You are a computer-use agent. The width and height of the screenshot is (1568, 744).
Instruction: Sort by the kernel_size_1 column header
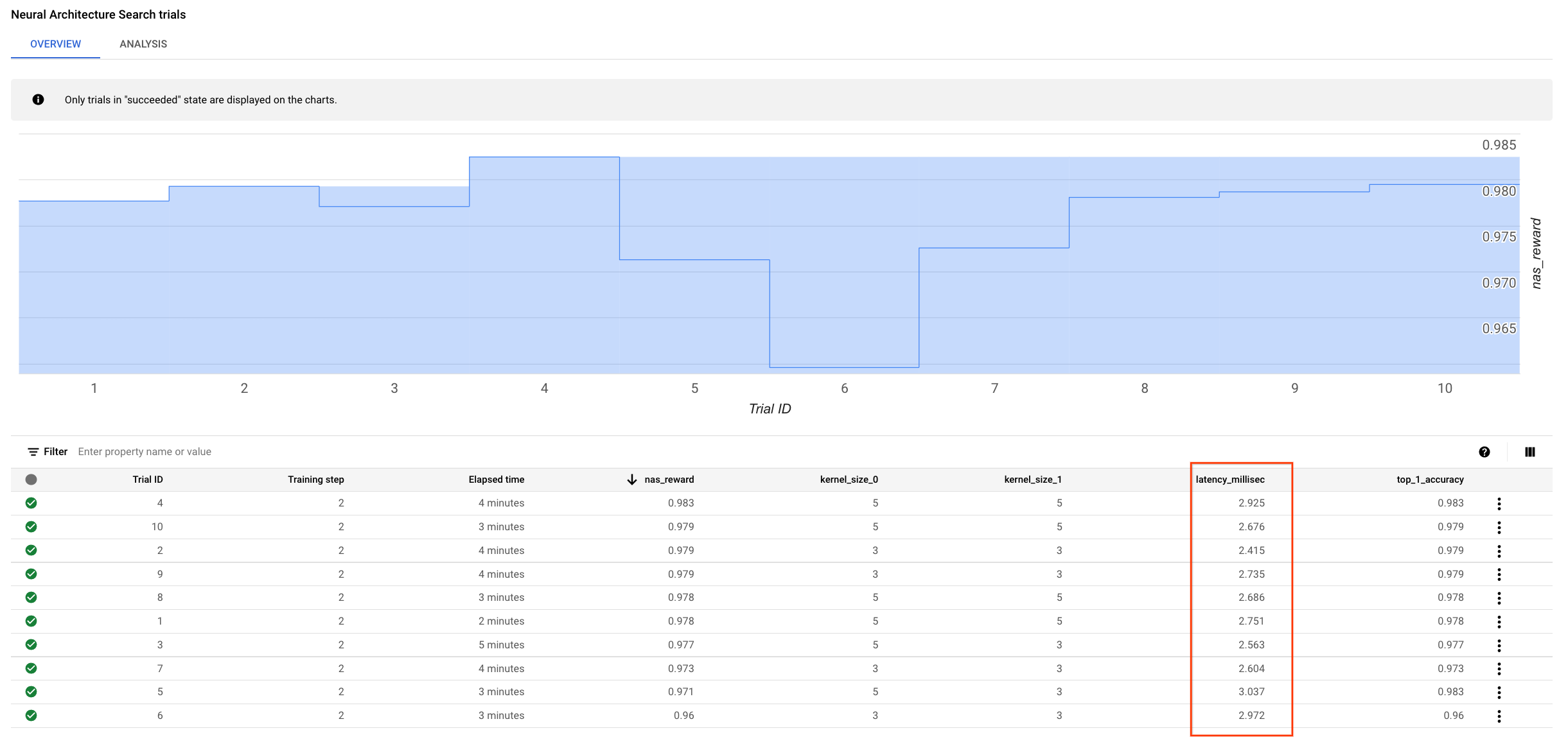pos(1033,480)
